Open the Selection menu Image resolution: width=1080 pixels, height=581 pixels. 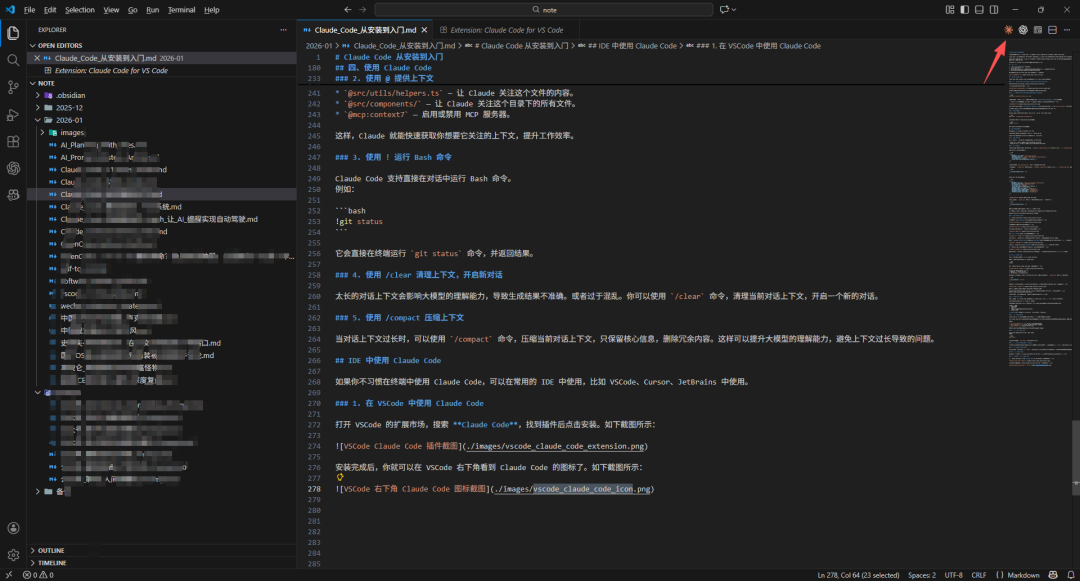[x=80, y=10]
